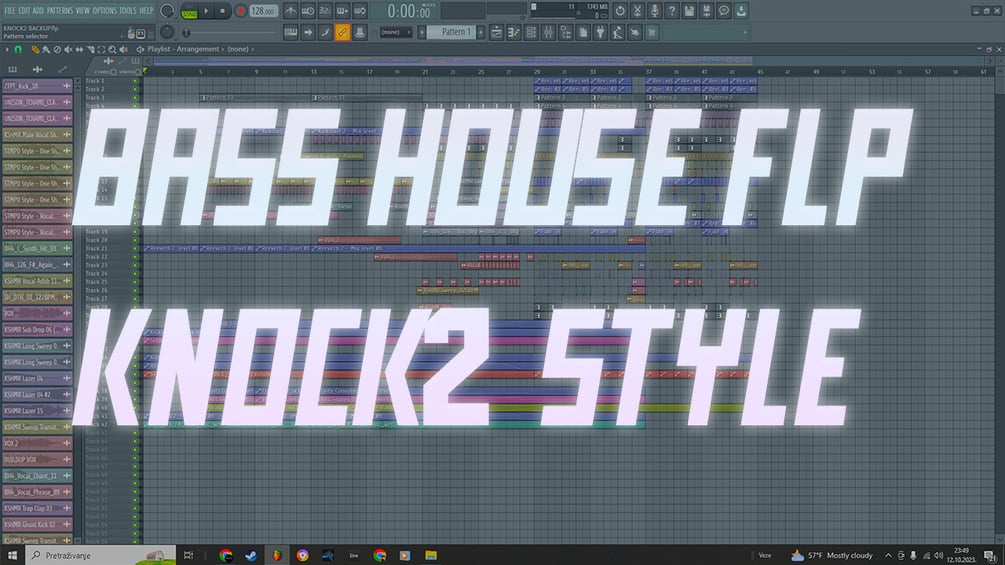This screenshot has width=1005, height=565.
Task: Open the Channel rack view icon
Action: tap(531, 32)
